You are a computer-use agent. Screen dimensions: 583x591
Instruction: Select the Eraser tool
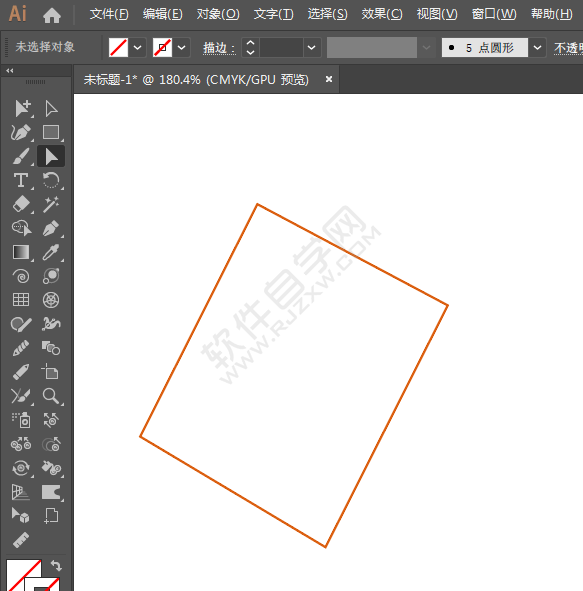click(21, 204)
